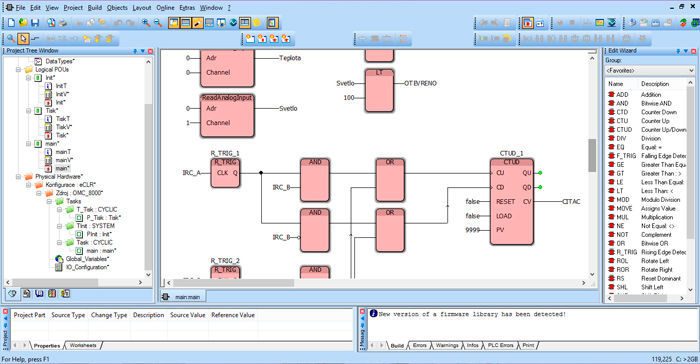
Task: Click the Project Control Dialog download icon
Action: point(612,23)
